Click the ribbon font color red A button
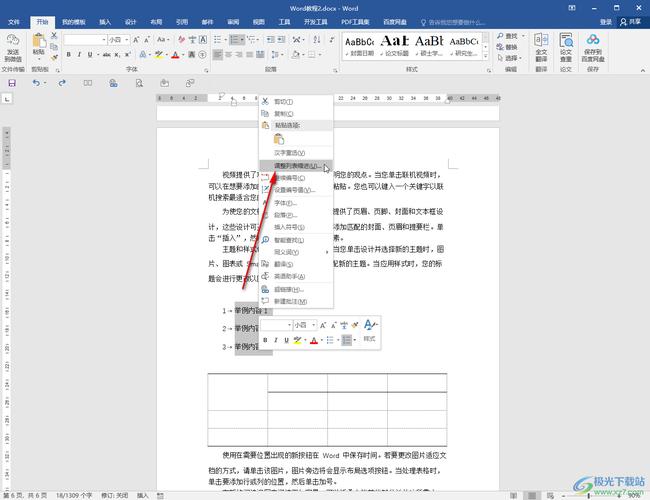Image resolution: width=650 pixels, height=500 pixels. click(175, 54)
